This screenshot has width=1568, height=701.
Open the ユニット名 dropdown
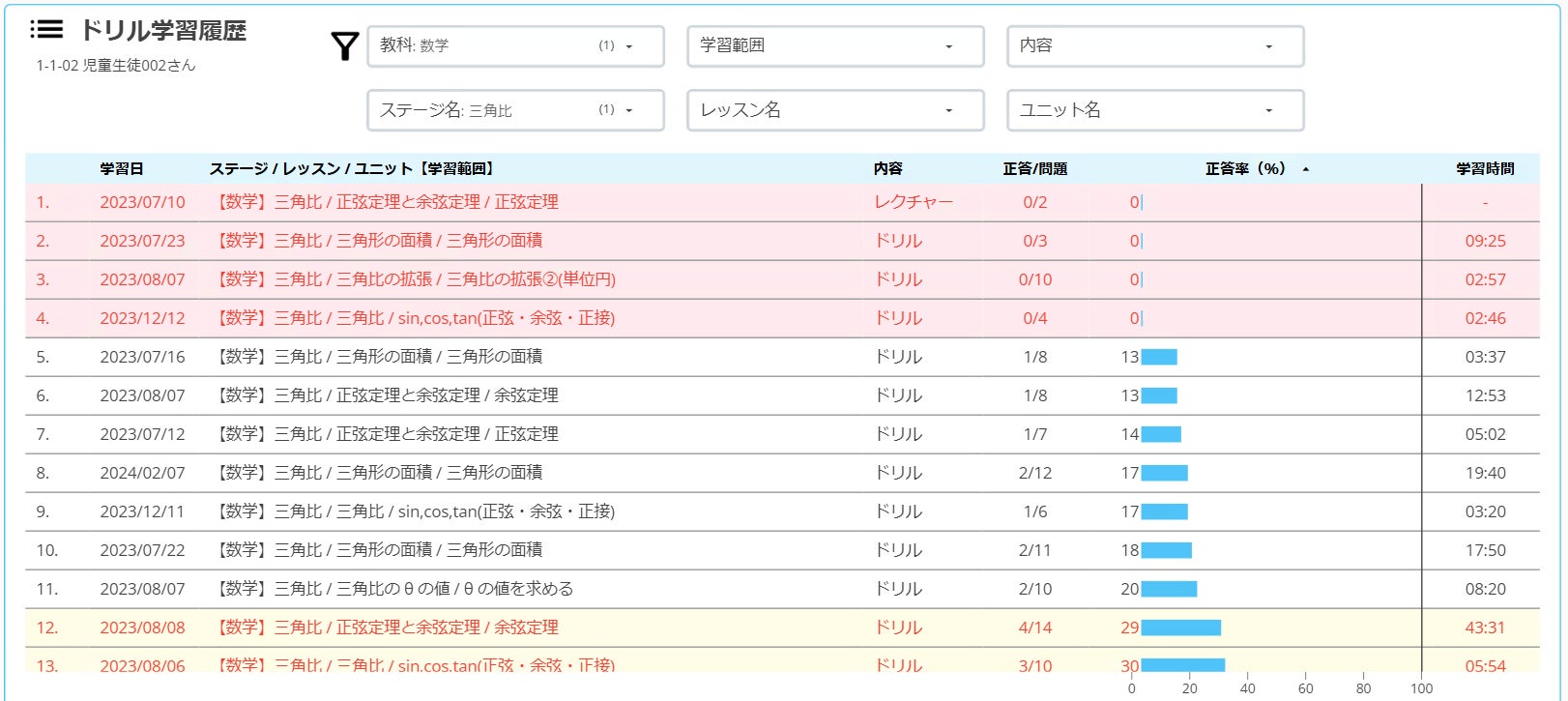(1155, 110)
